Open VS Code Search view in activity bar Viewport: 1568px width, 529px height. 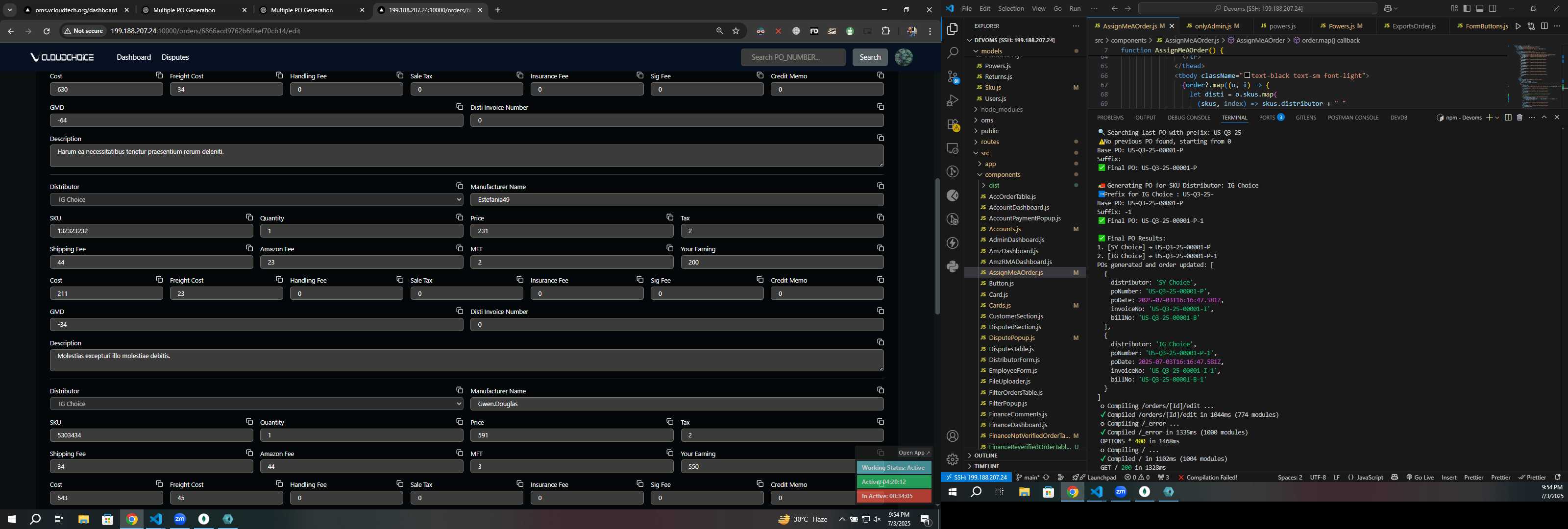953,53
